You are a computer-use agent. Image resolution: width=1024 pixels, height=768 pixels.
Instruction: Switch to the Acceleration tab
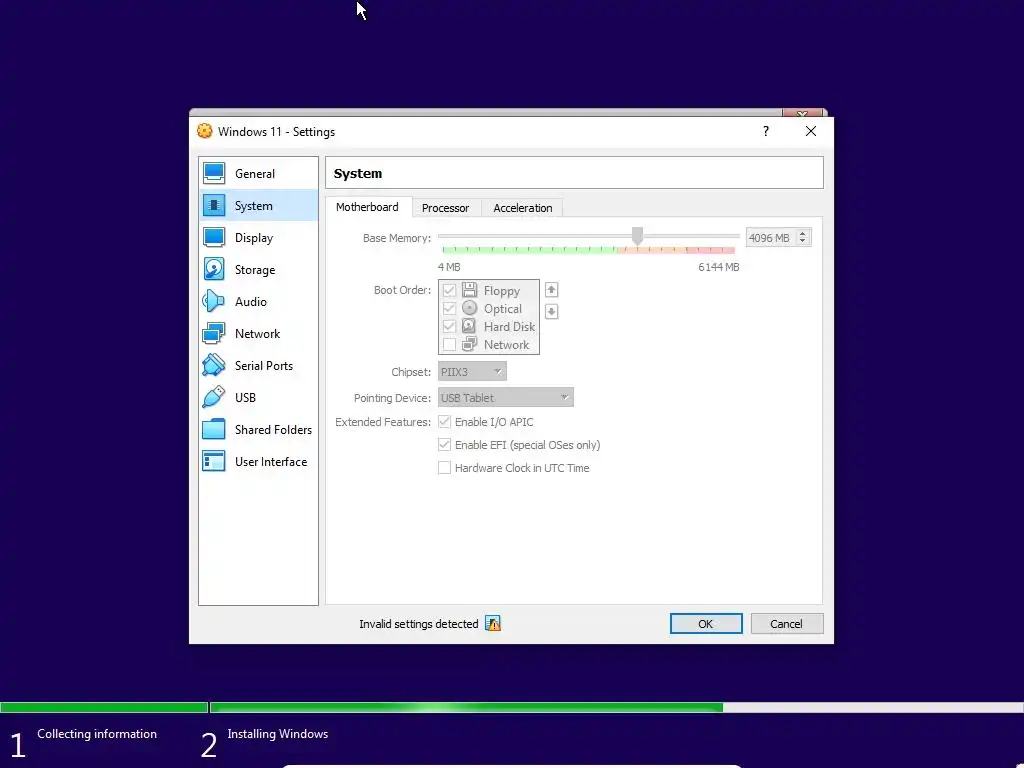click(522, 208)
